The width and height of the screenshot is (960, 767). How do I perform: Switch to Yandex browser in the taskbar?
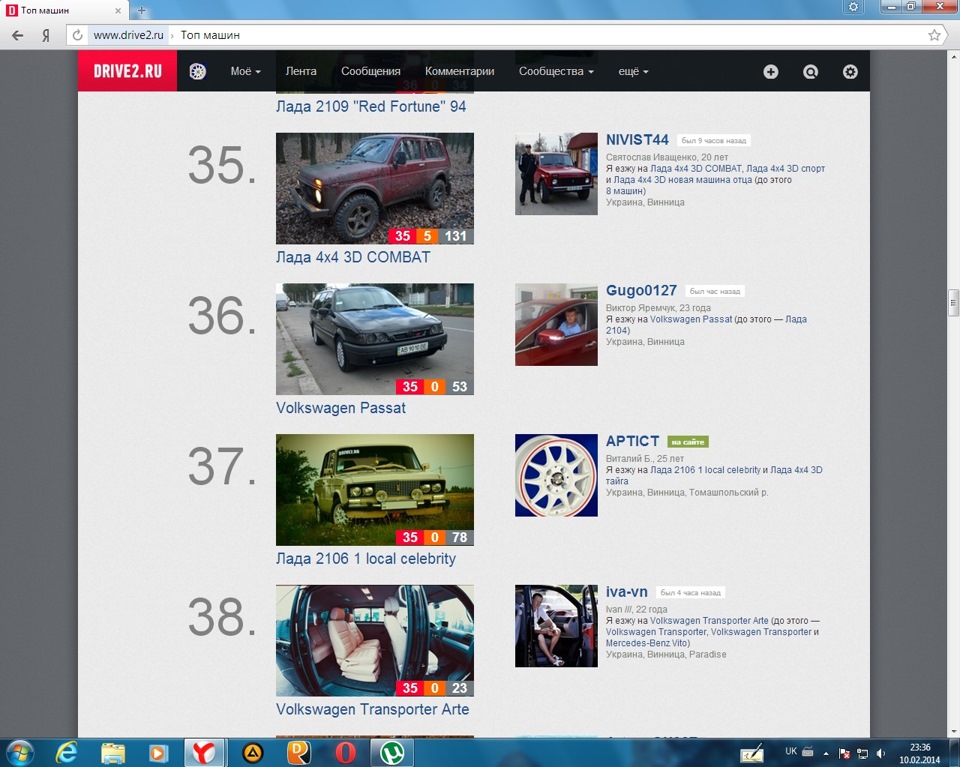[x=204, y=753]
